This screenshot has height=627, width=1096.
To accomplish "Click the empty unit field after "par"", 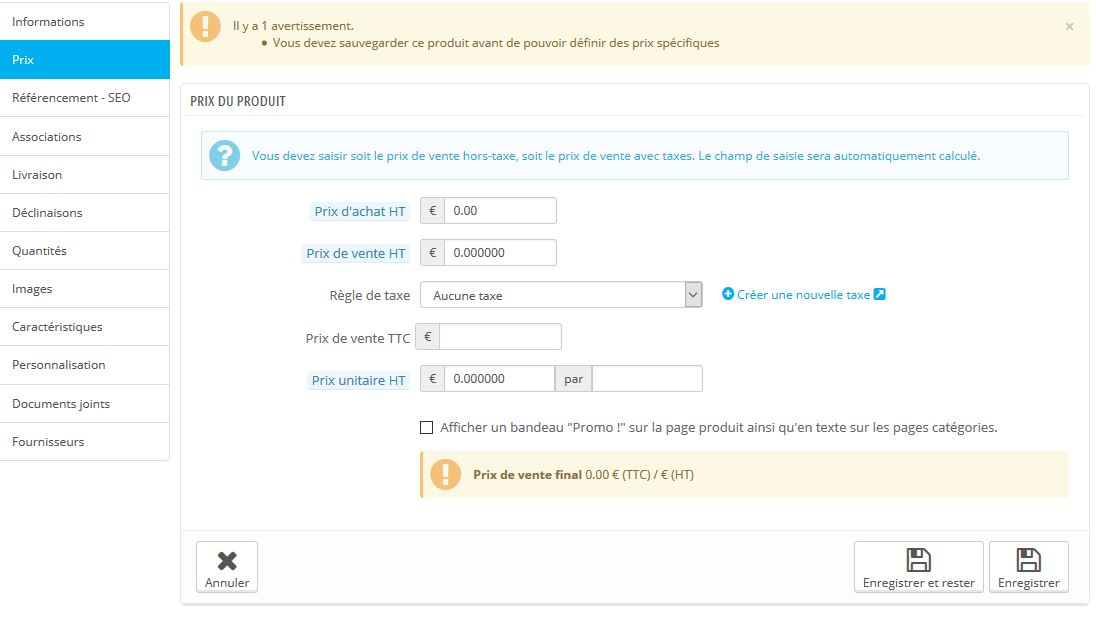I will click(x=647, y=379).
